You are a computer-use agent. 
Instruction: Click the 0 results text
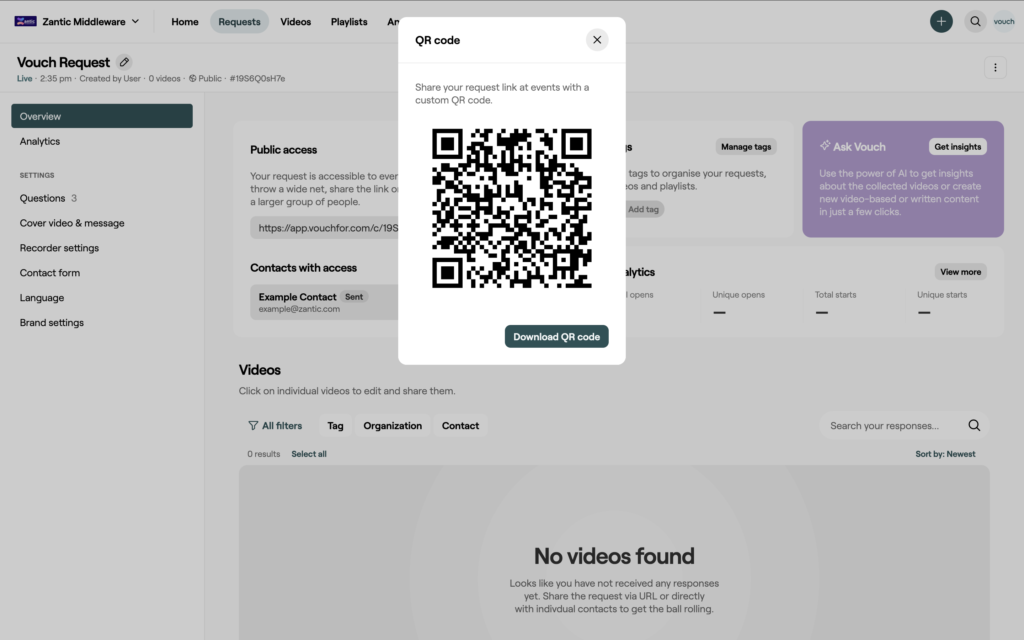(x=263, y=454)
